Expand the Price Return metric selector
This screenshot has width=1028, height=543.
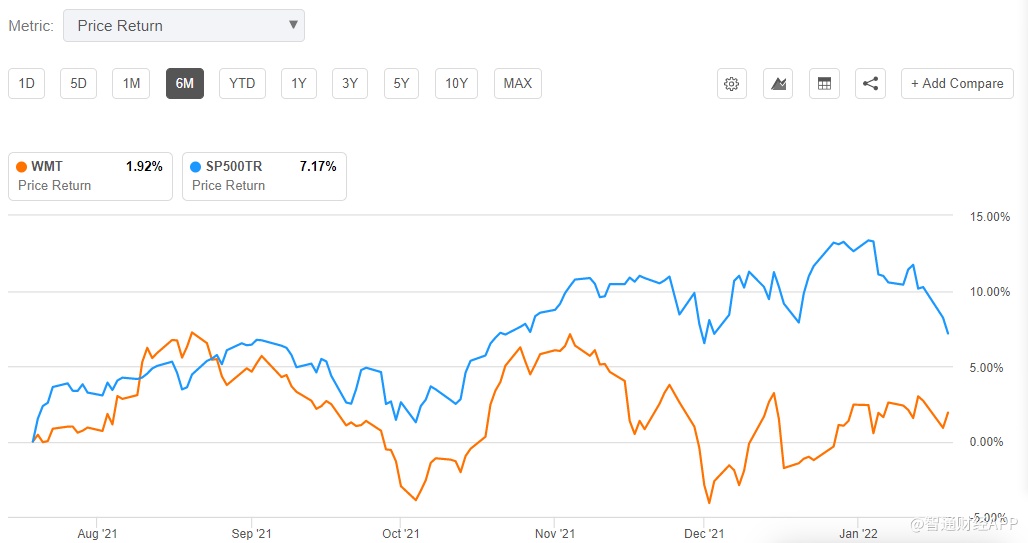183,25
